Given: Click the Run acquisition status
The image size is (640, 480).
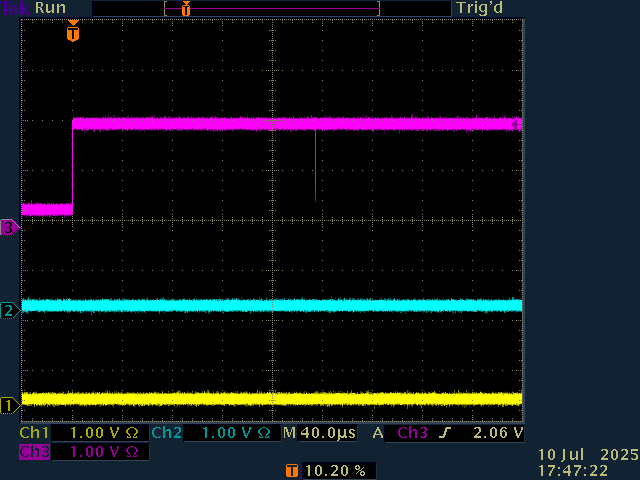Looking at the screenshot, I should click(x=50, y=8).
